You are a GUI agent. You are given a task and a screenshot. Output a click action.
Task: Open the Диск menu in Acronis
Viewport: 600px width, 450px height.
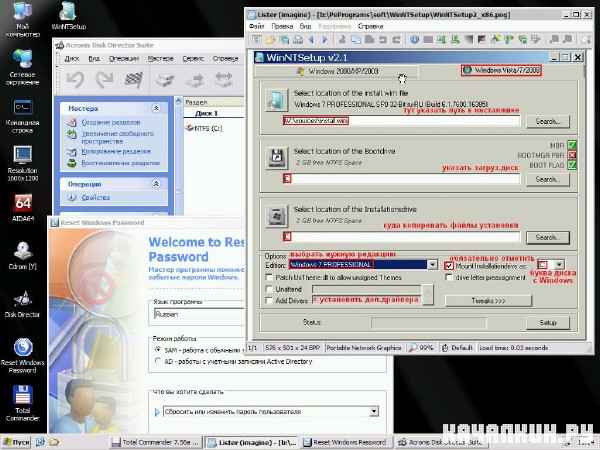72,59
